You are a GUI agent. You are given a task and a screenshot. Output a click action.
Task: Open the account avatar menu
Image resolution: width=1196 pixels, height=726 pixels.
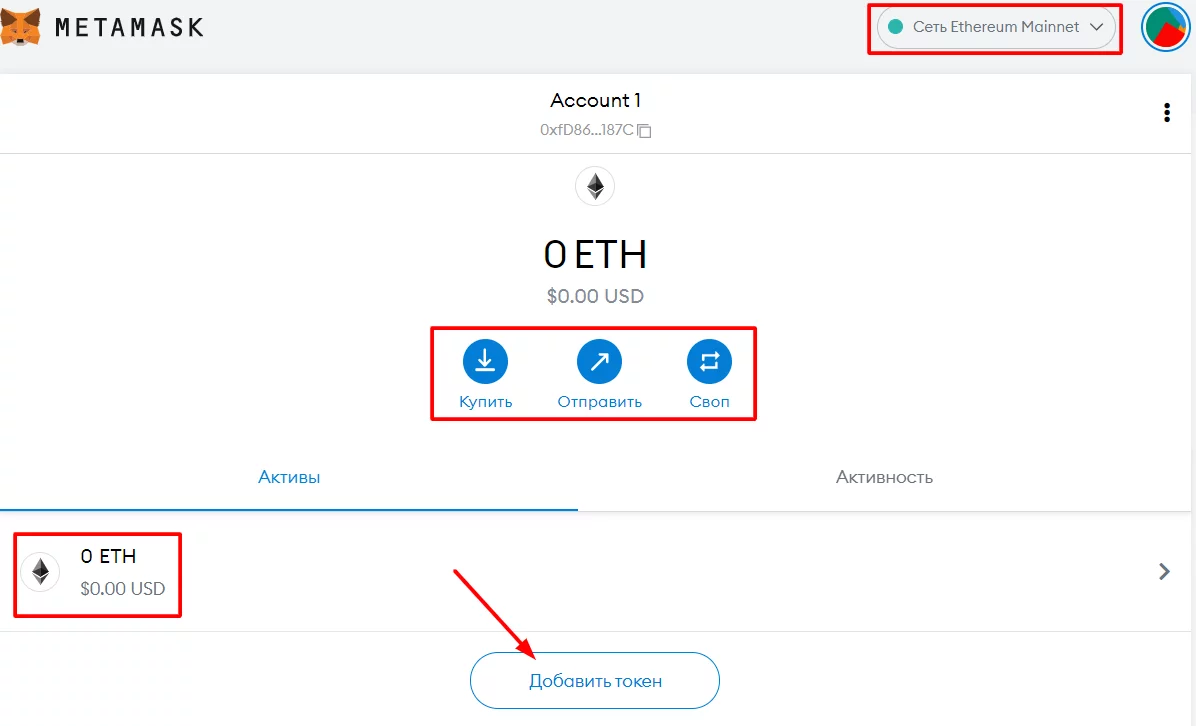click(x=1164, y=27)
